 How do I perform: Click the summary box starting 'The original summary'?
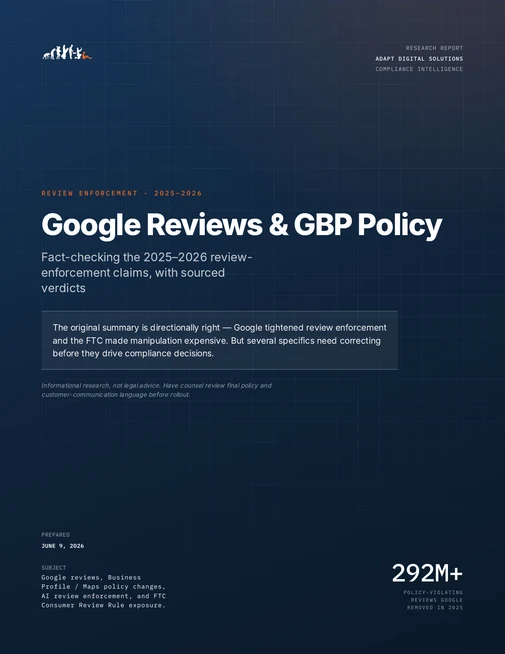coord(219,340)
